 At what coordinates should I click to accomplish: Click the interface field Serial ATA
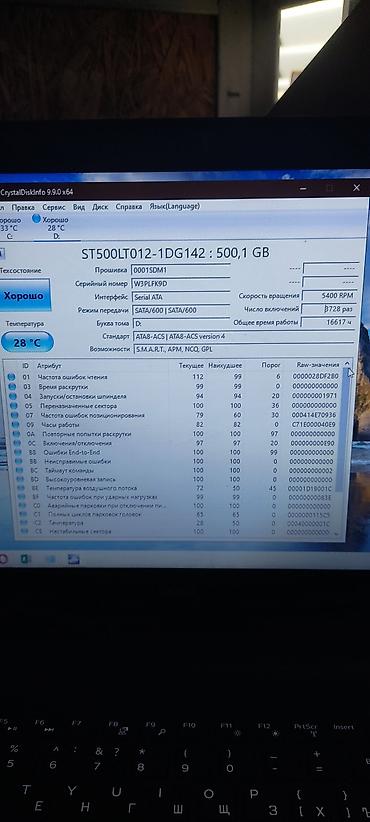tap(180, 297)
